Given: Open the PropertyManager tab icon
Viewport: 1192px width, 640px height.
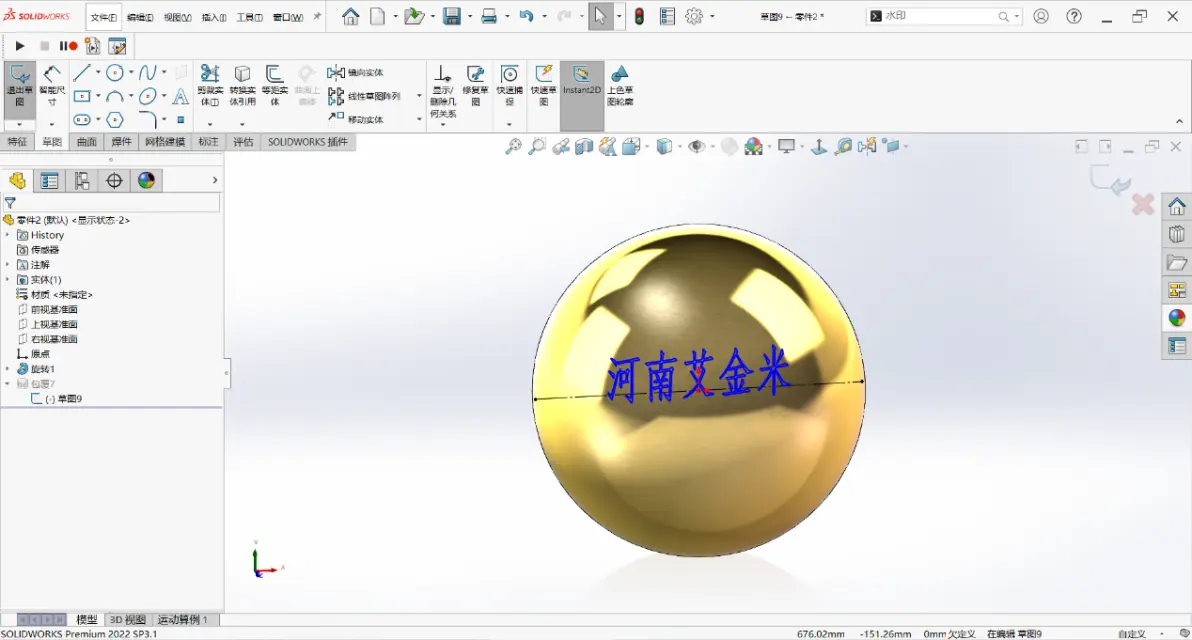Looking at the screenshot, I should (x=49, y=181).
